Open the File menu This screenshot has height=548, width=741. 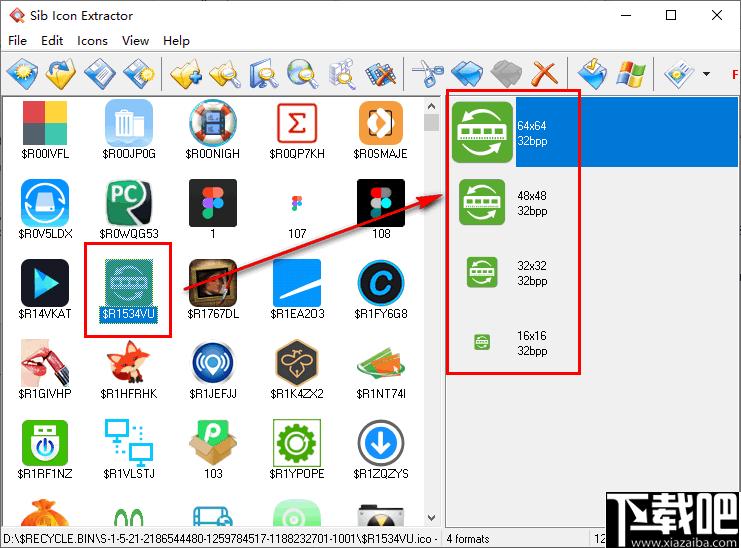(17, 41)
